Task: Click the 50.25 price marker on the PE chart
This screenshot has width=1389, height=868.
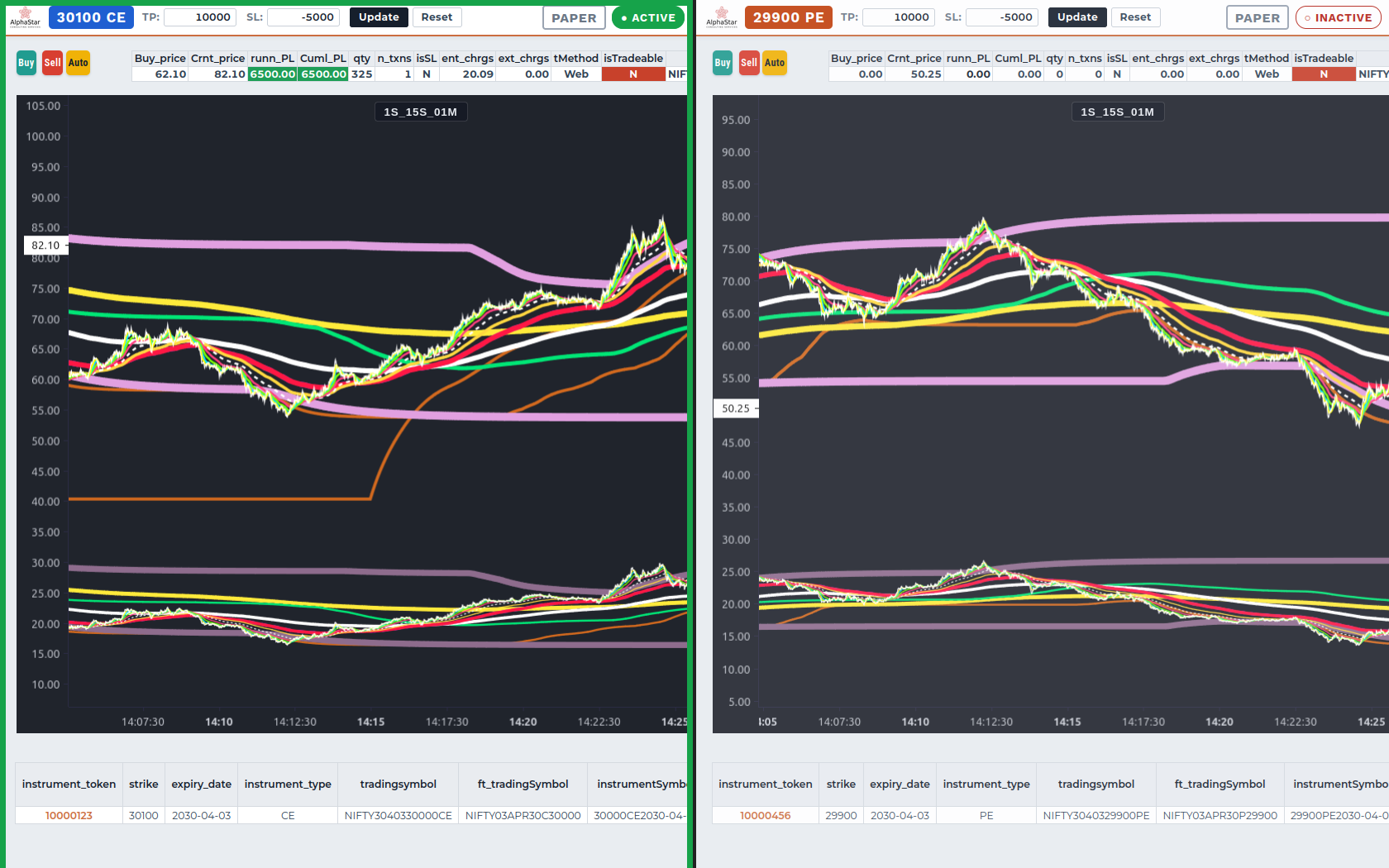Action: (x=736, y=408)
